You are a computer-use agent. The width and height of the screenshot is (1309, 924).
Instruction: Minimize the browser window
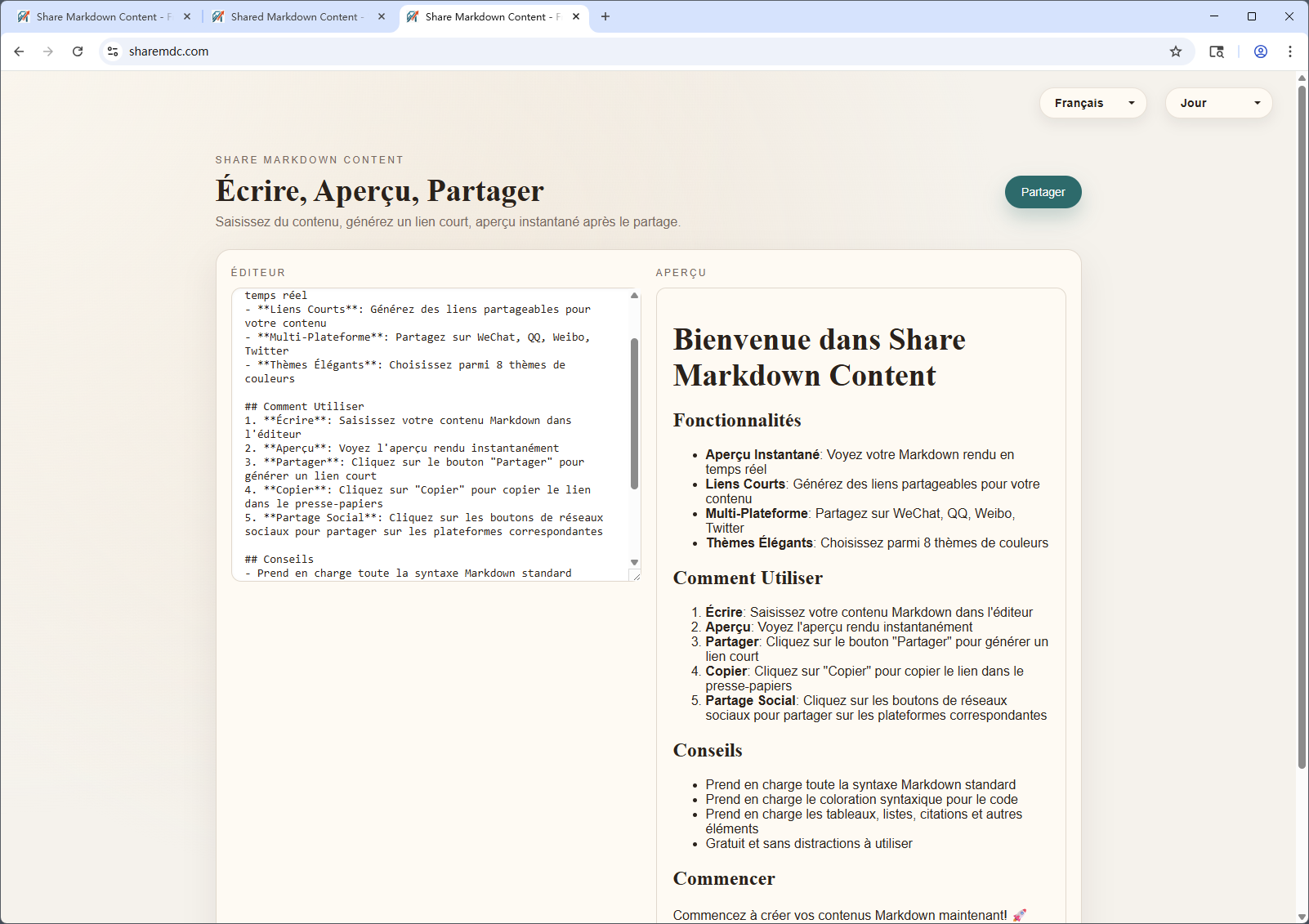[x=1214, y=16]
